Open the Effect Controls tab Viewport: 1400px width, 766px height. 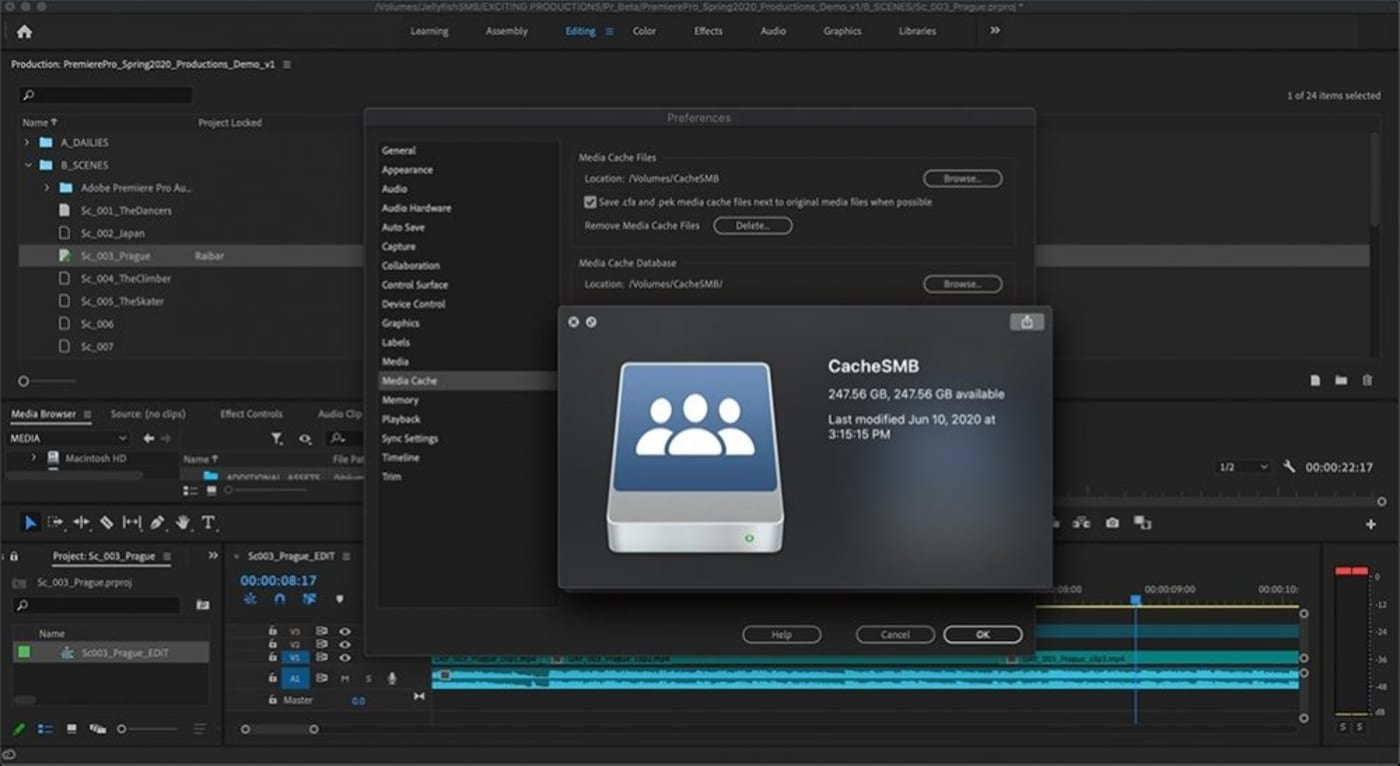[251, 414]
